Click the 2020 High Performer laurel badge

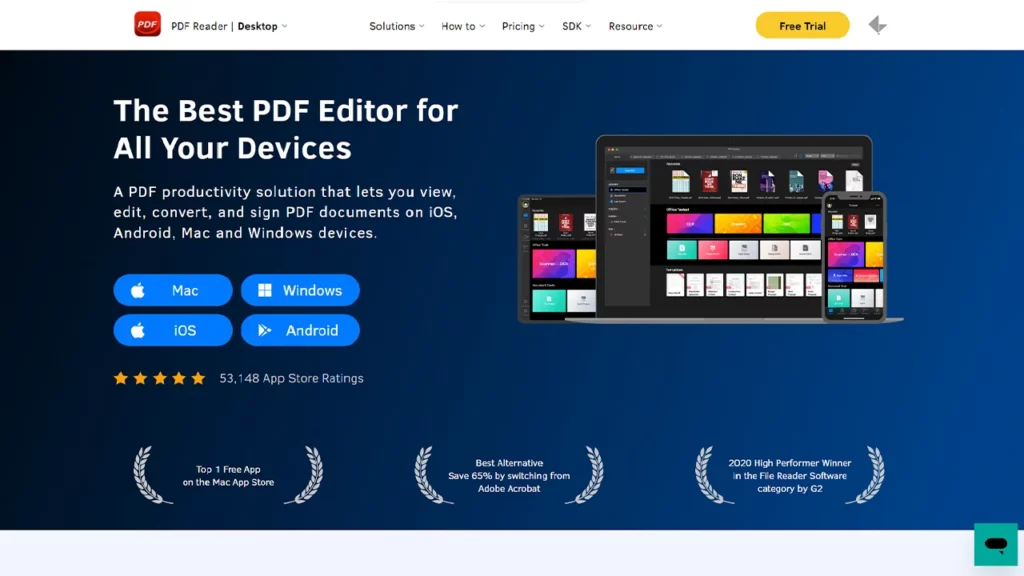click(789, 475)
